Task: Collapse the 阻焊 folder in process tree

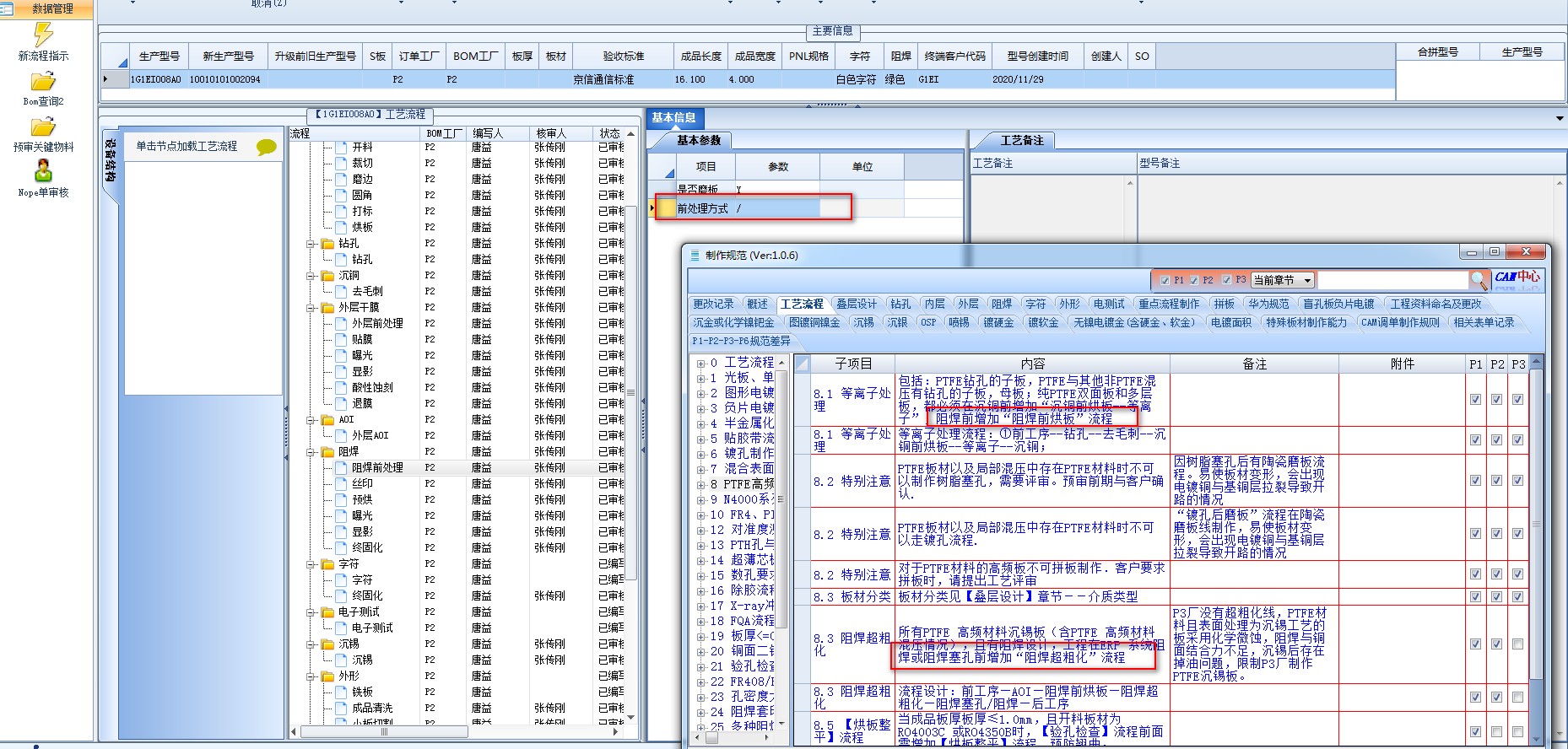Action: click(311, 452)
